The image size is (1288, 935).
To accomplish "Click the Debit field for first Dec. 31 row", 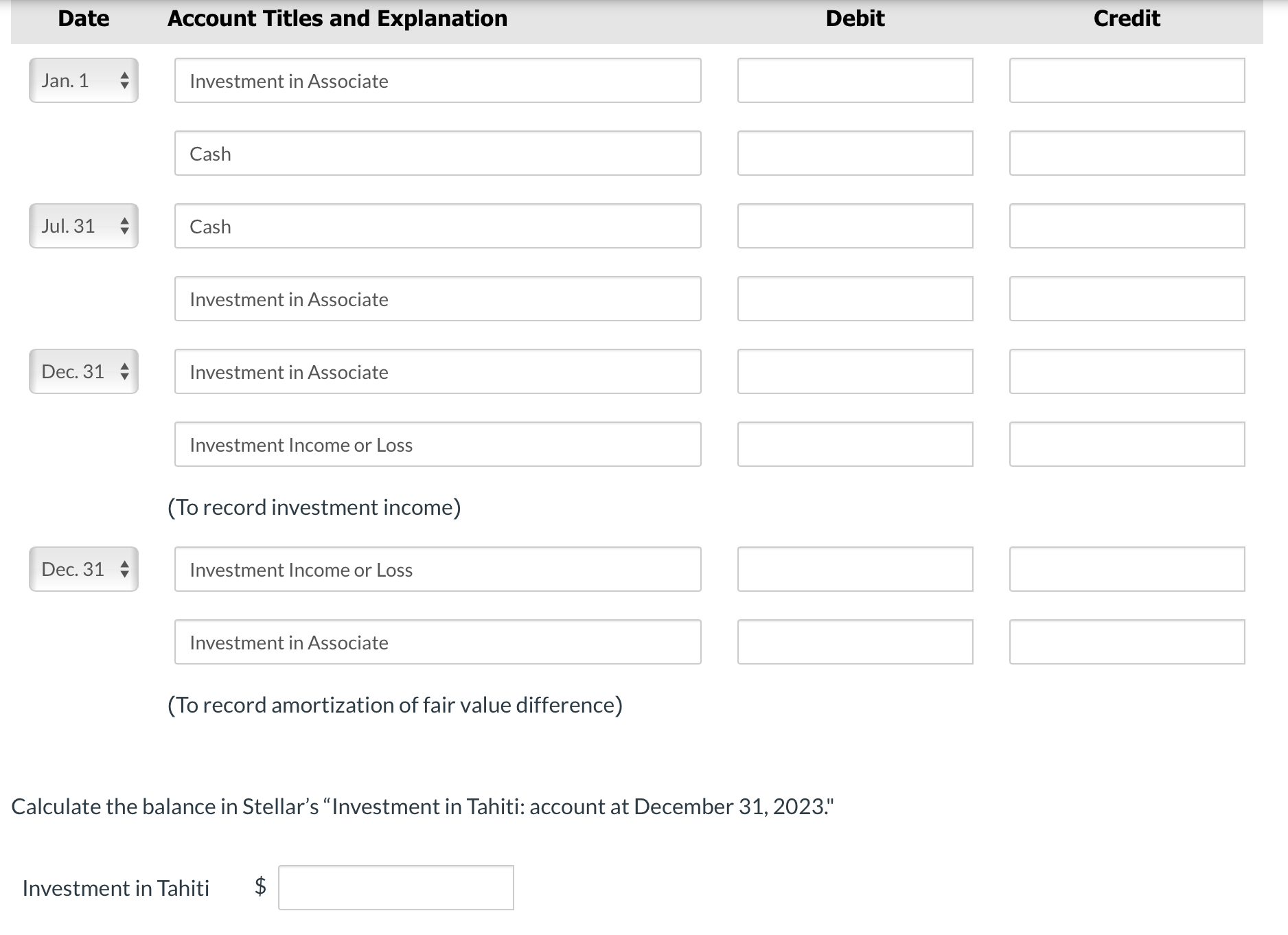I will (x=855, y=371).
